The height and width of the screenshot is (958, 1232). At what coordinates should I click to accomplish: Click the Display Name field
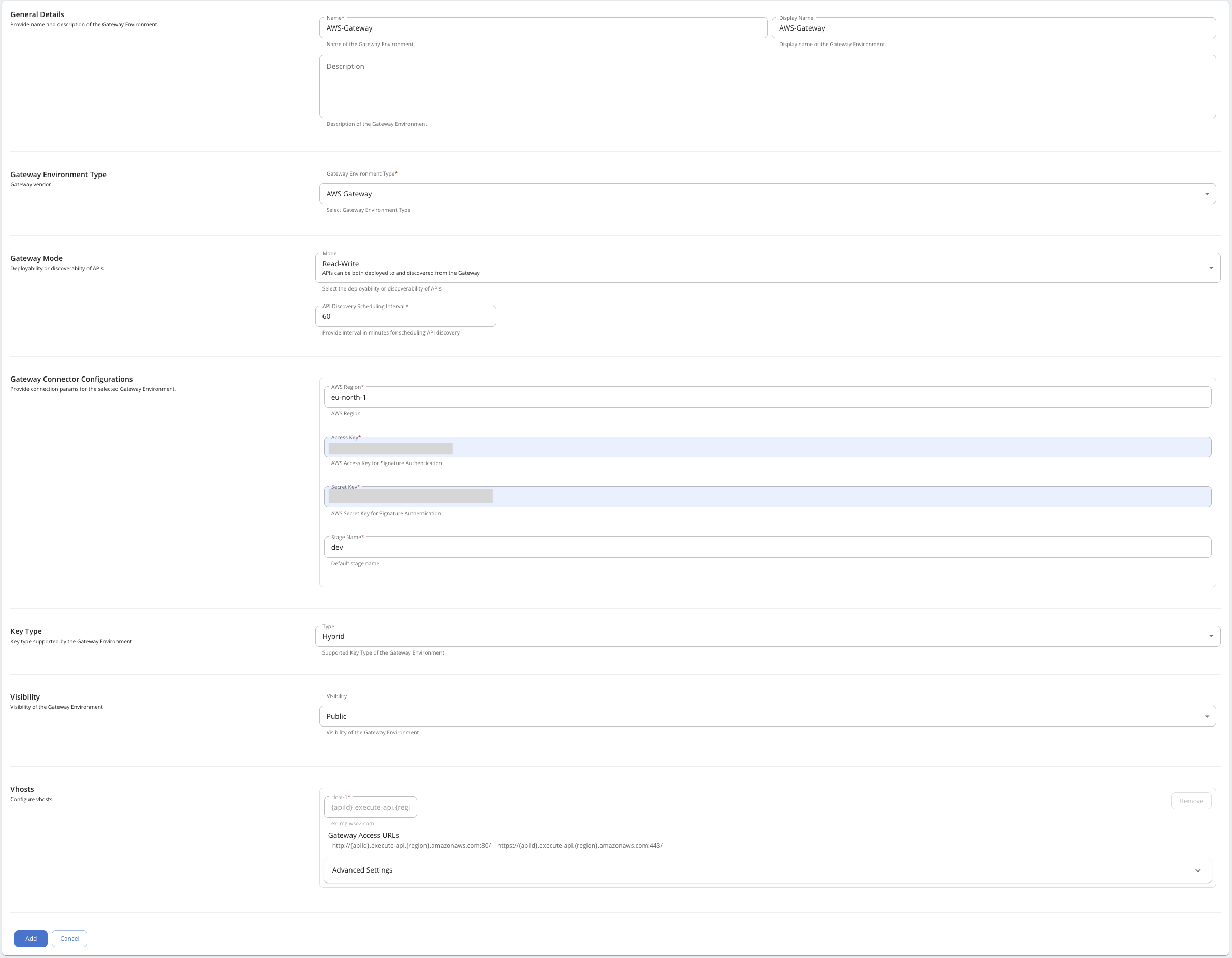993,28
